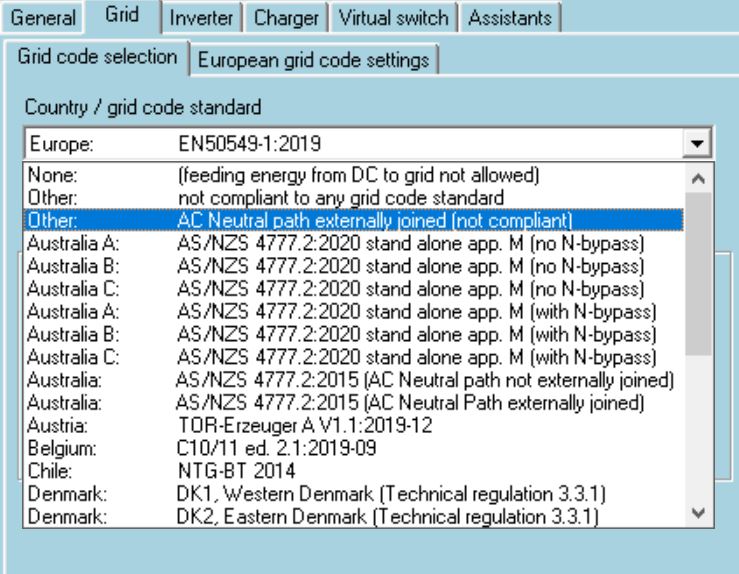
Task: Choose Denmark DK2, Eastern Denmark
Action: click(x=353, y=517)
